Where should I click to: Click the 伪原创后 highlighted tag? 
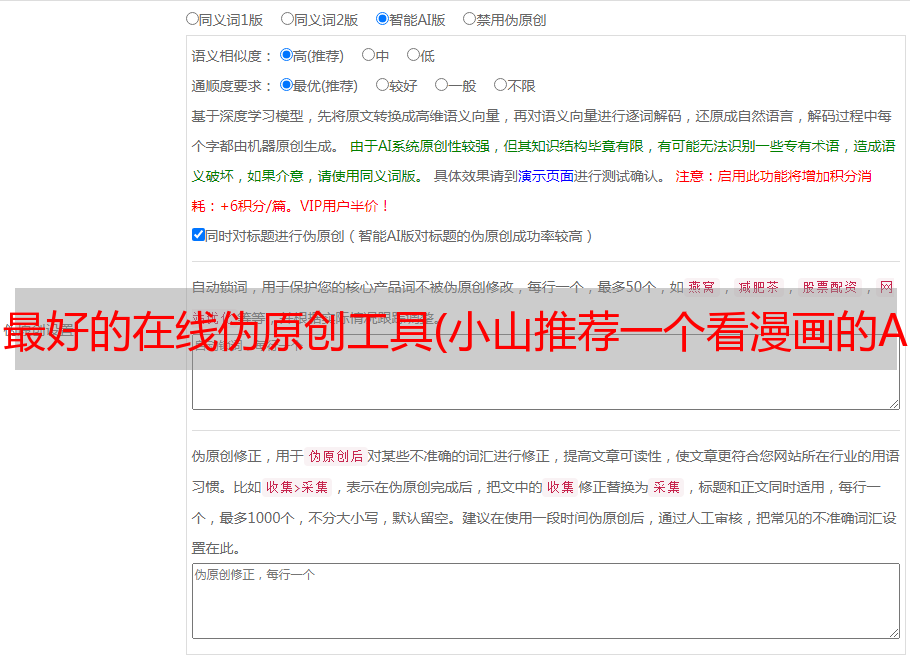tap(336, 456)
